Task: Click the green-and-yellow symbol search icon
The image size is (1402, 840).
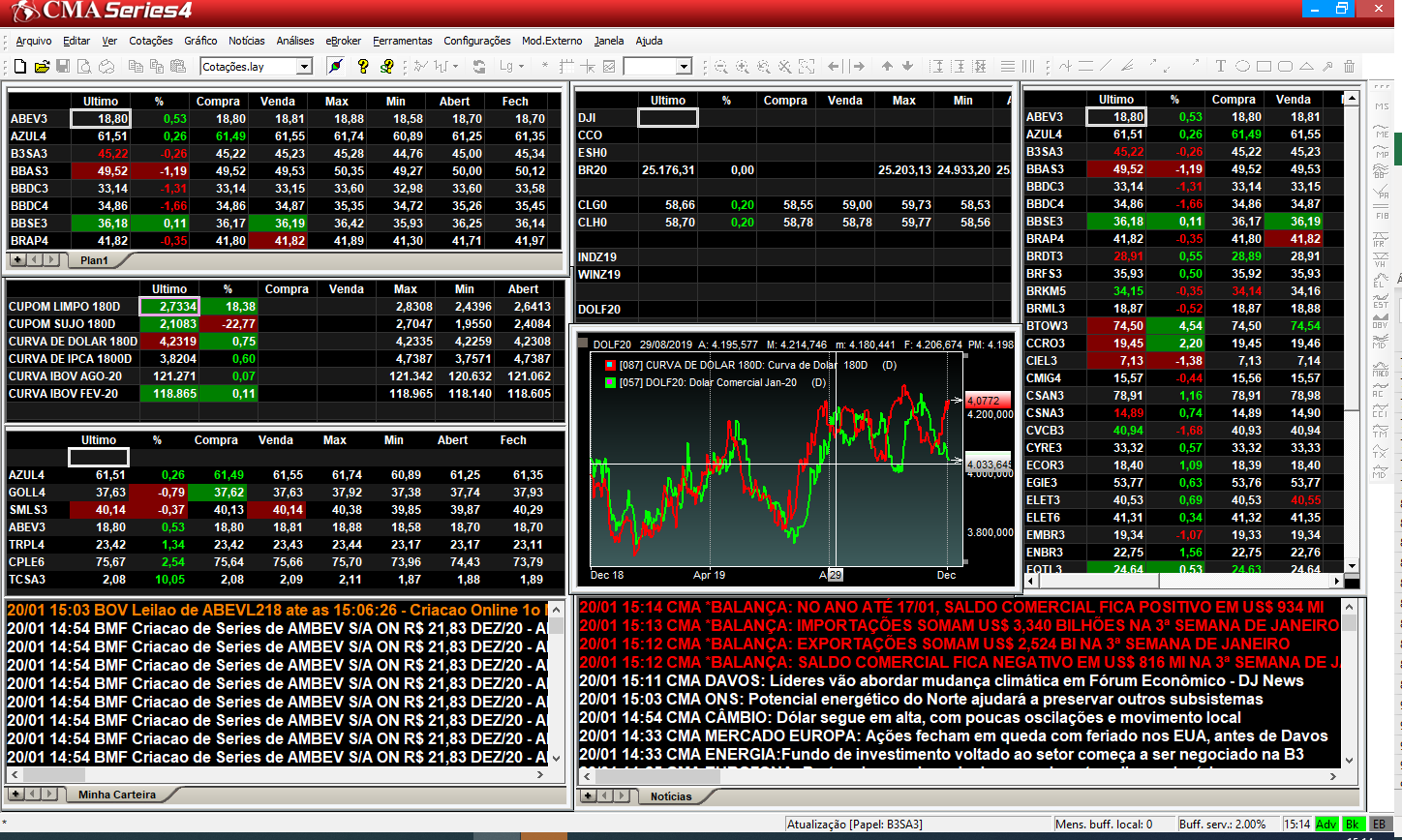Action: tap(387, 67)
